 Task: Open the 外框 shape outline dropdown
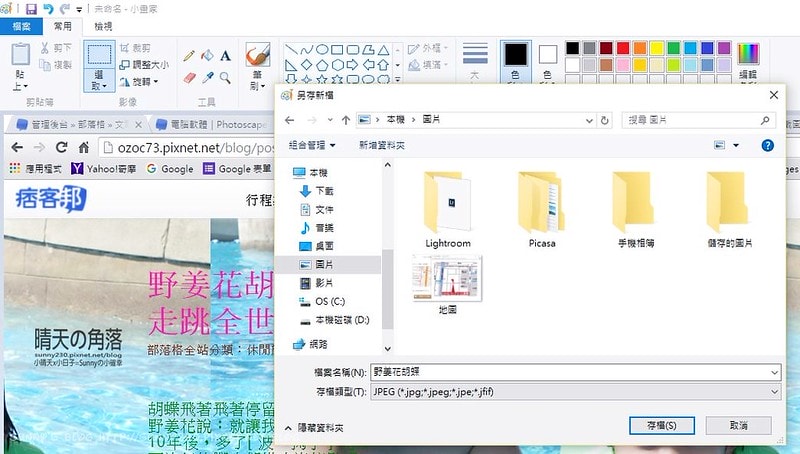point(428,48)
